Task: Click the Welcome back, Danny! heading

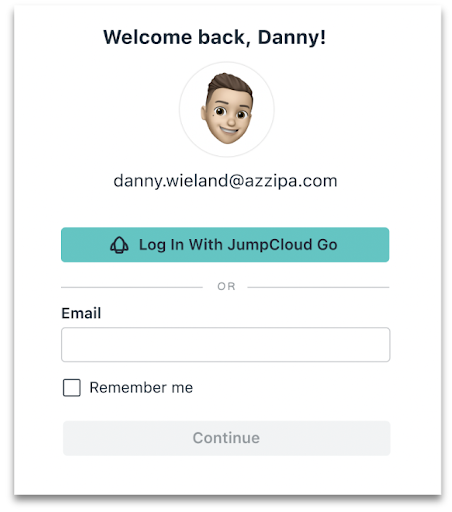Action: pyautogui.click(x=214, y=37)
